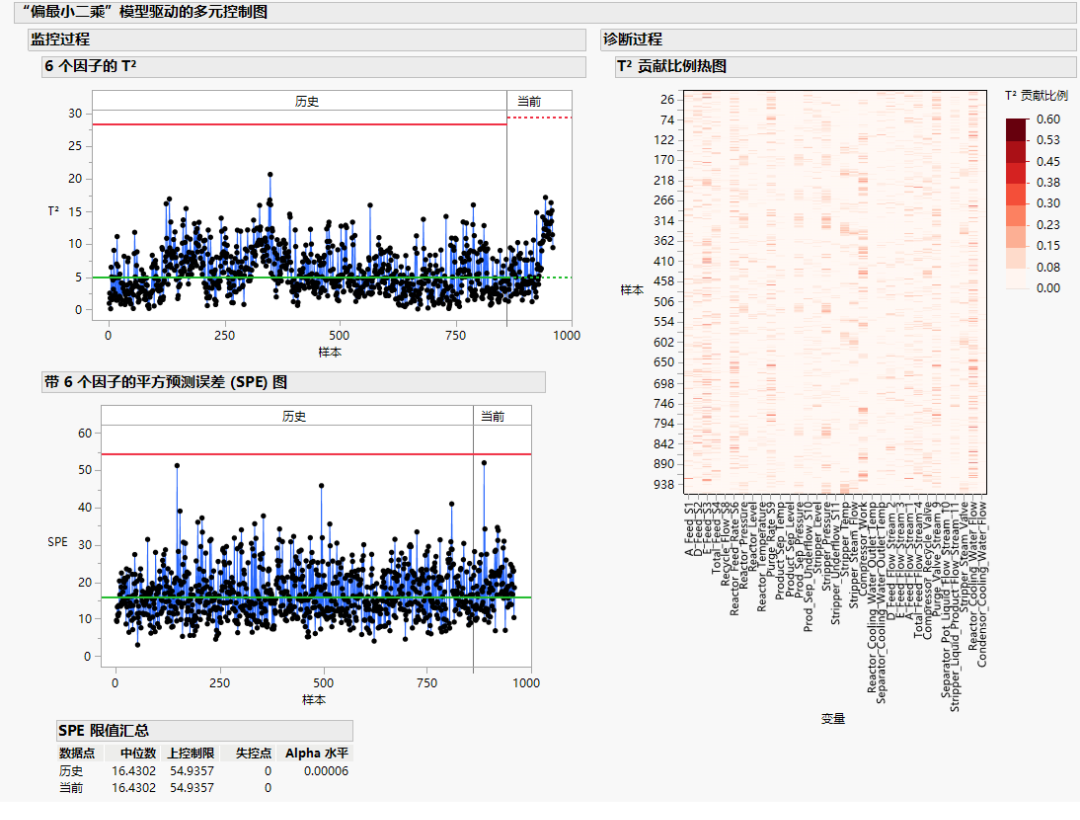Screen dimensions: 1080x820
Task: Select the 历史 row in SPE table
Action: point(204,770)
